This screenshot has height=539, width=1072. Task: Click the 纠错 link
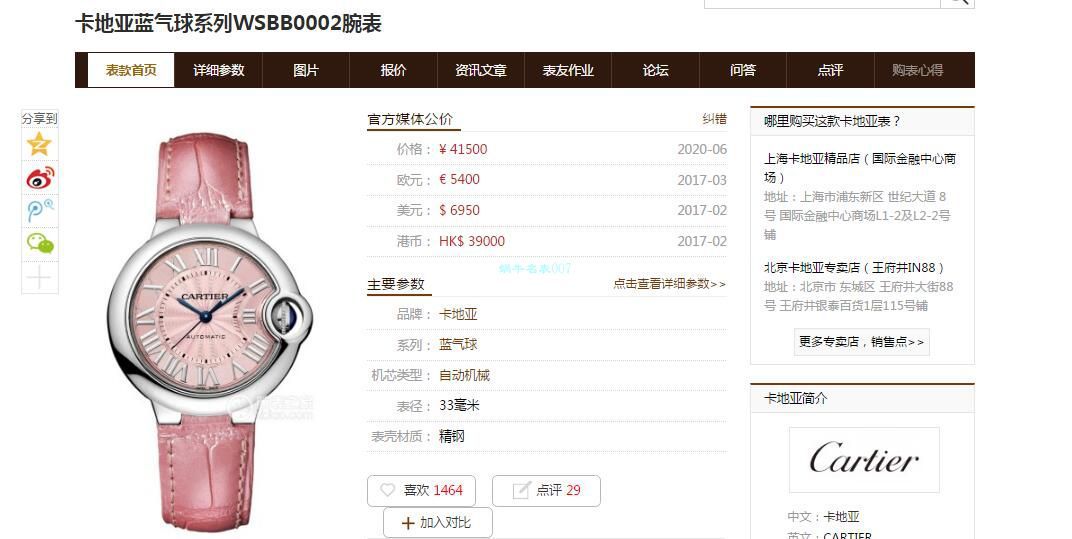pos(714,119)
